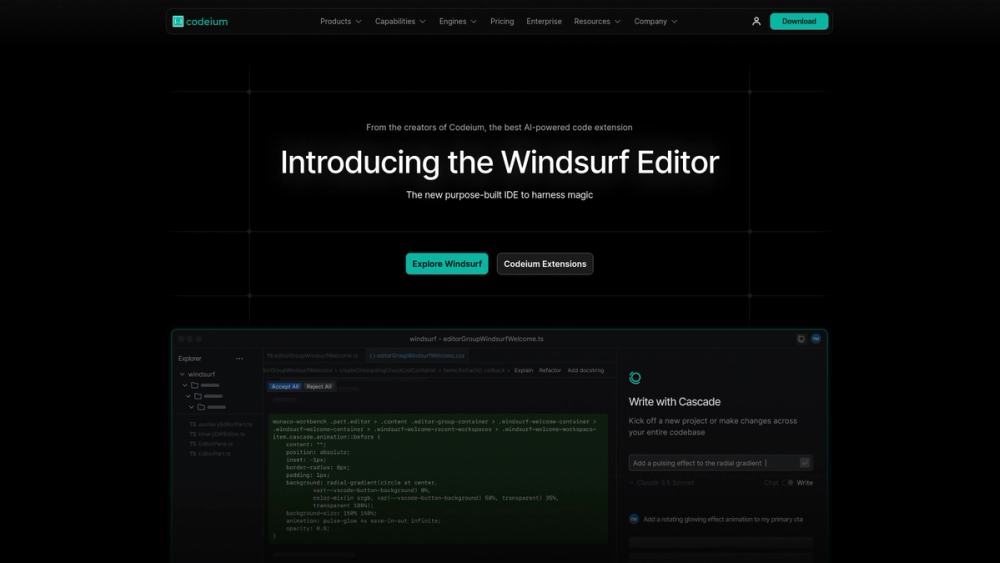
Task: Click the Add docstring action
Action: (x=585, y=370)
